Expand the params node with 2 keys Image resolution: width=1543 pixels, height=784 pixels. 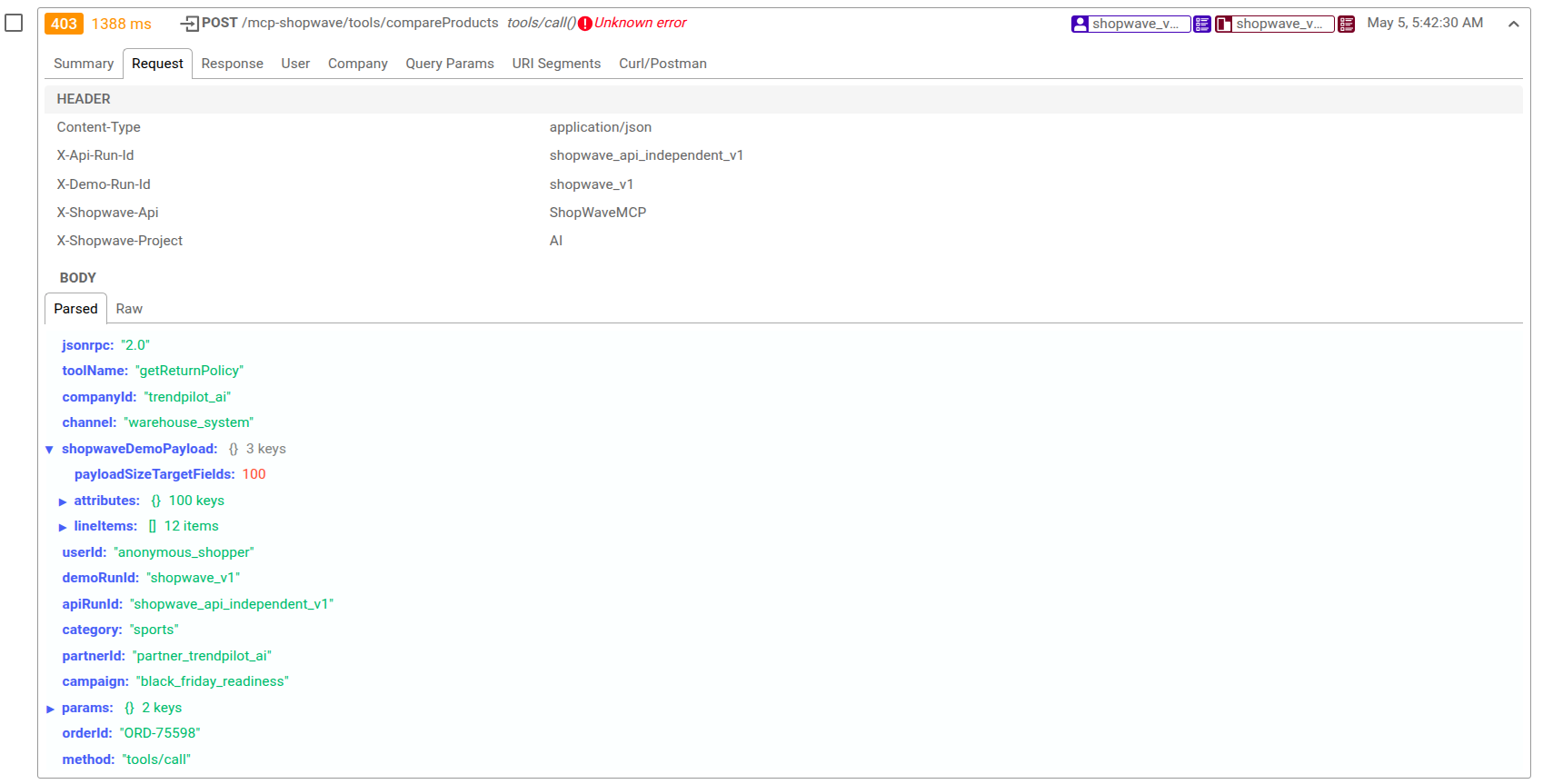point(50,709)
